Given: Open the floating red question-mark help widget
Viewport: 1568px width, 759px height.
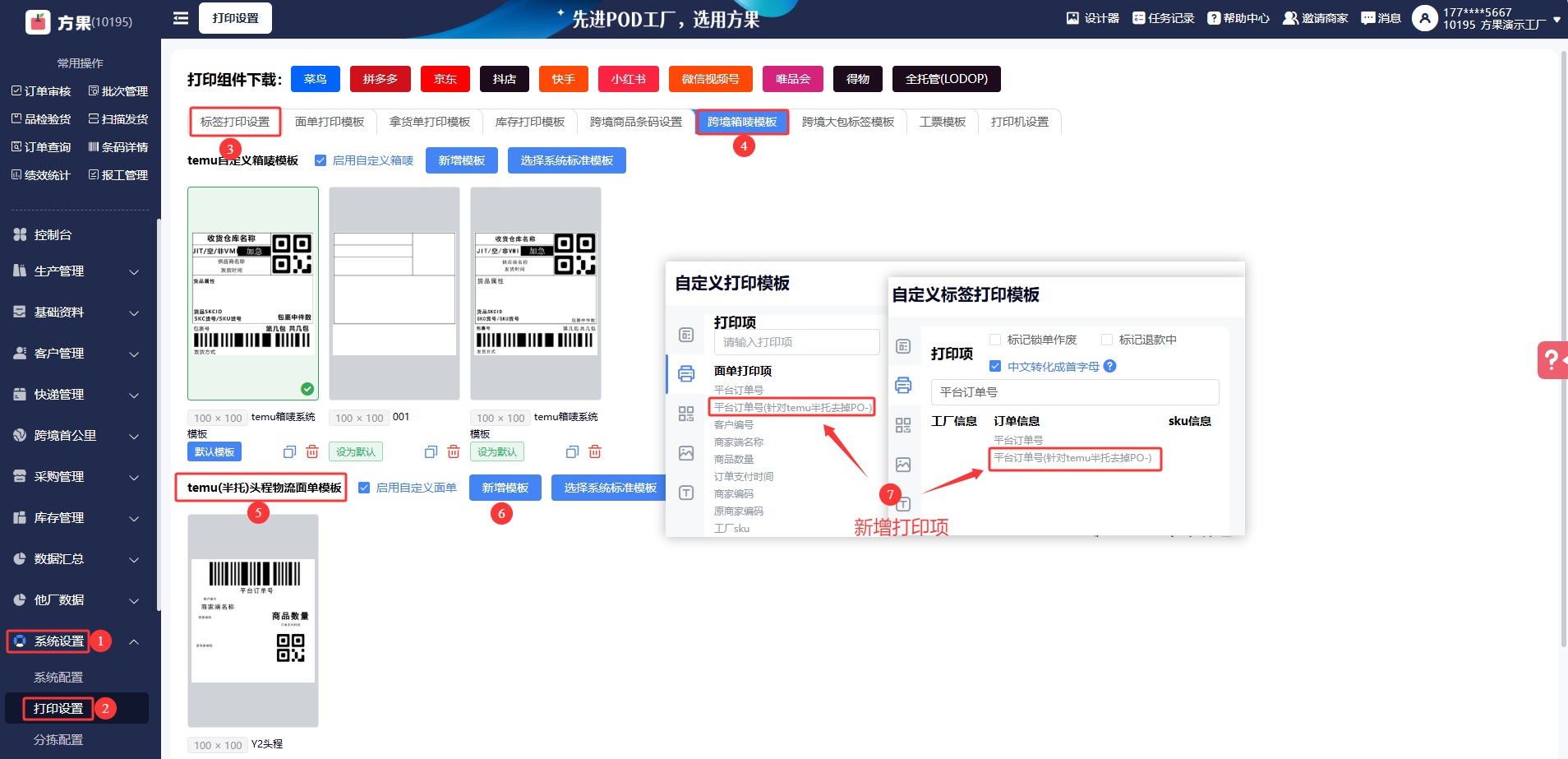Looking at the screenshot, I should 1552,359.
